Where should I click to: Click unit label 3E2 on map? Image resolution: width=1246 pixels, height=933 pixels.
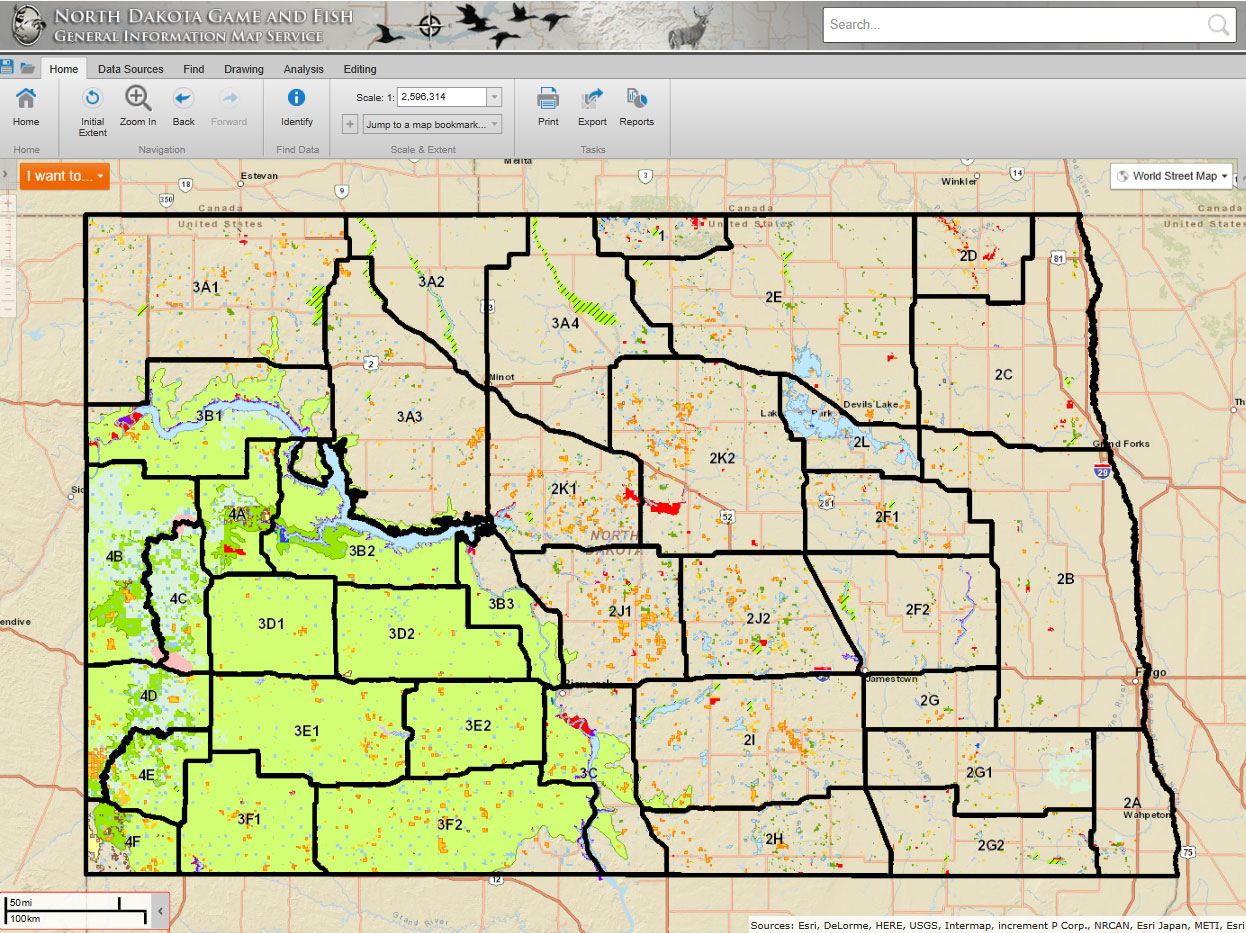(478, 726)
